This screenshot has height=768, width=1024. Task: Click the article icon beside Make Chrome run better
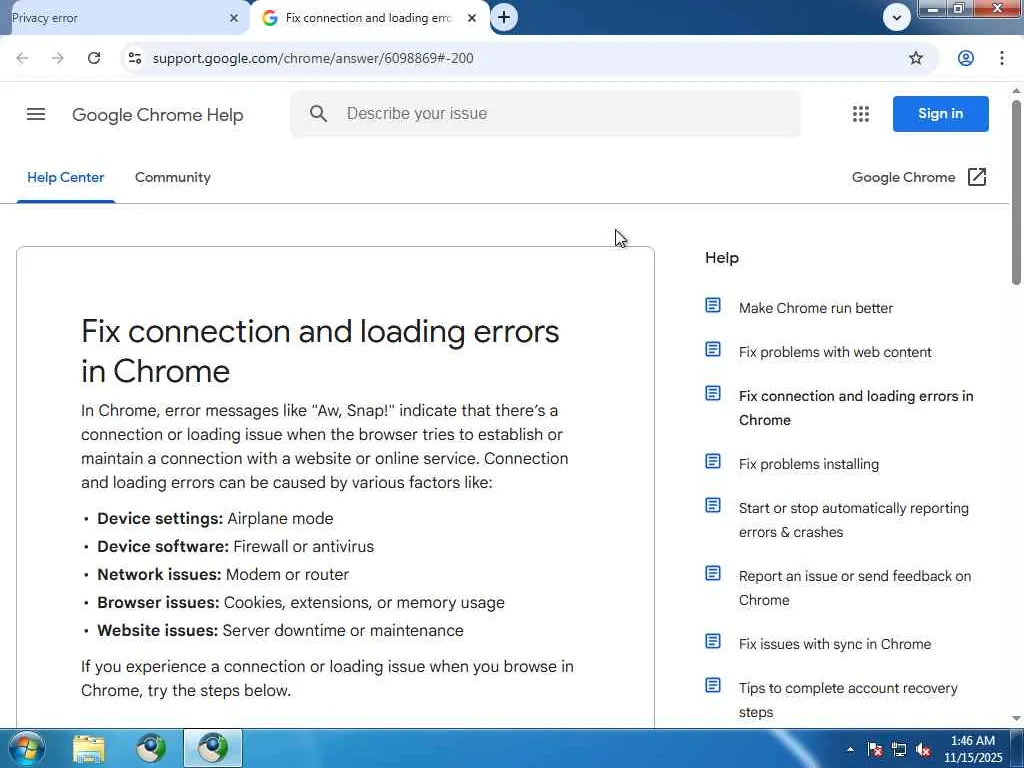pos(712,305)
